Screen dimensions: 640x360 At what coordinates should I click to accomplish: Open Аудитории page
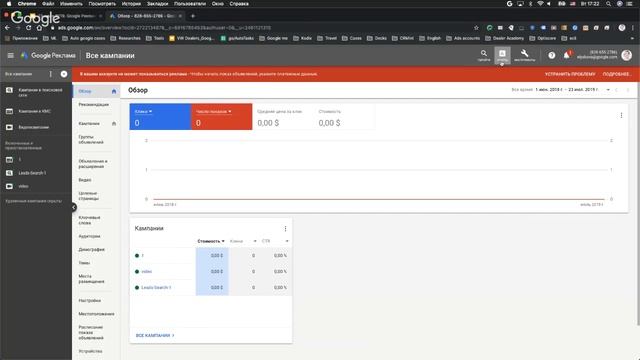(x=89, y=236)
